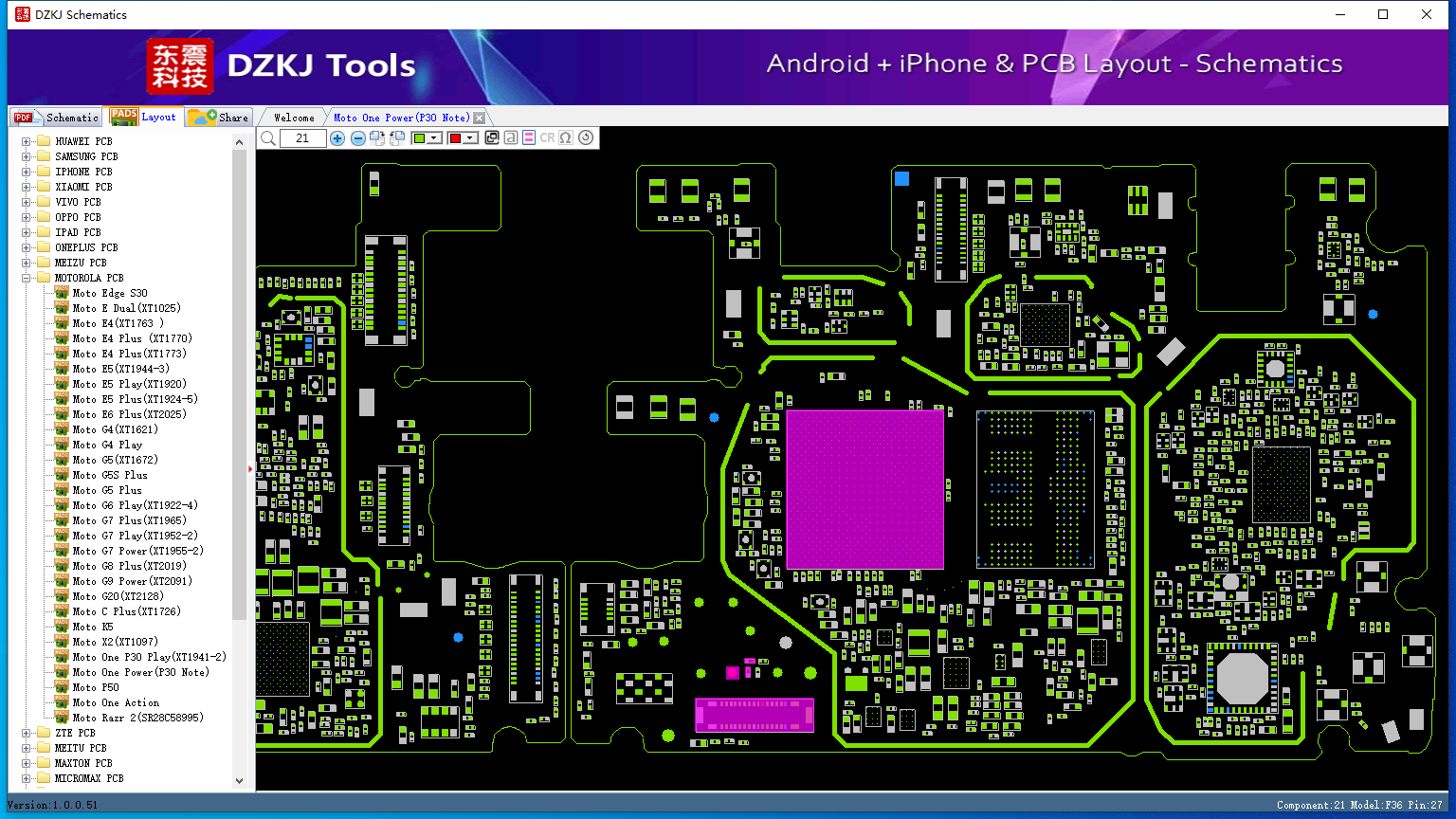Select Moto One Power(P30 Note) in tree
This screenshot has height=819, width=1456.
[140, 672]
